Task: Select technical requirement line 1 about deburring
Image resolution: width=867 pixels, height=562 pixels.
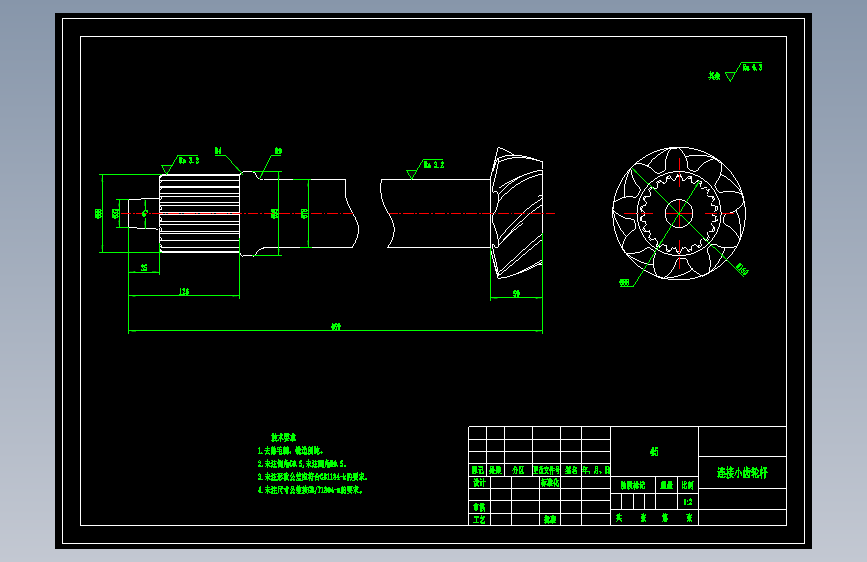Action: [x=290, y=451]
